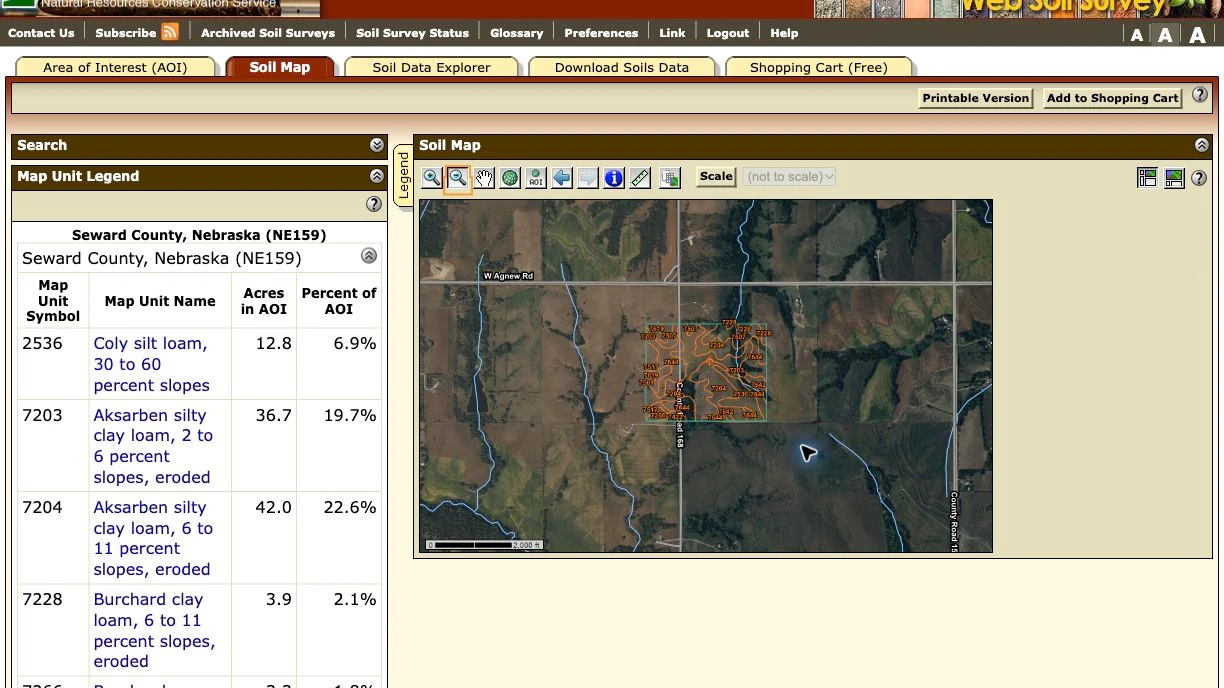This screenshot has height=688, width=1224.
Task: Open the Shopping Cart (Free) tab
Action: pos(819,67)
